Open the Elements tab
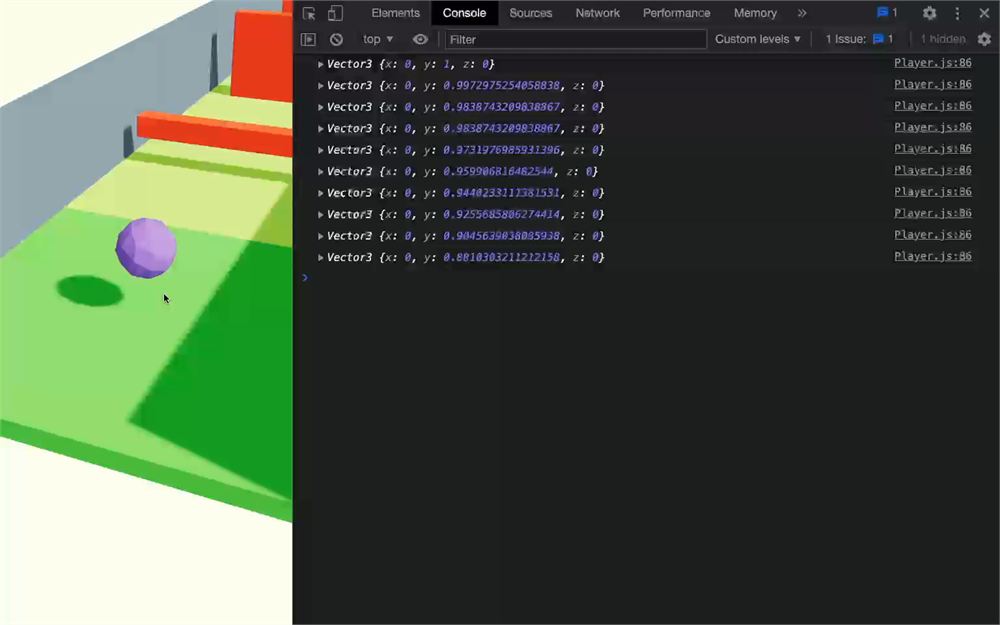The image size is (1000, 625). 395,13
